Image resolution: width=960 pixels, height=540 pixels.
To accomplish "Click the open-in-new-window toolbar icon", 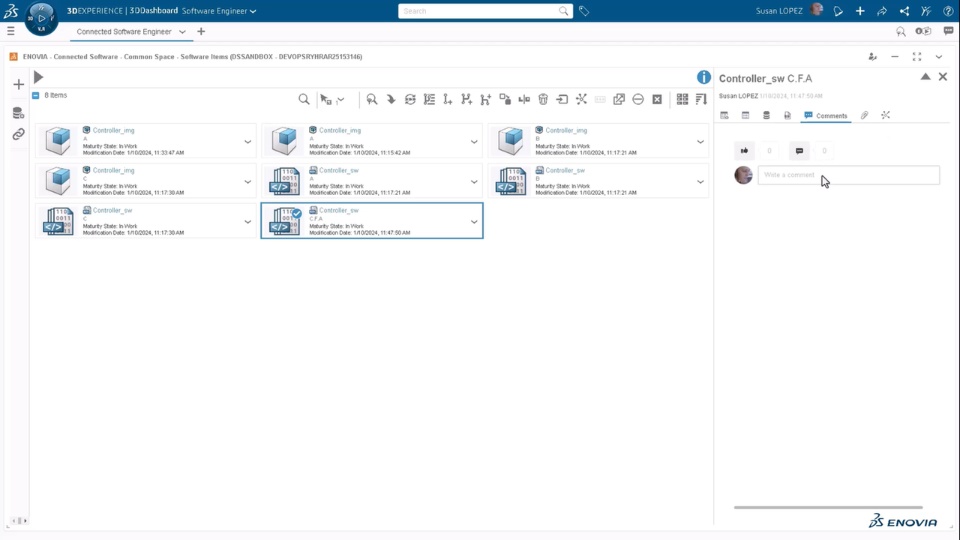I will 619,99.
